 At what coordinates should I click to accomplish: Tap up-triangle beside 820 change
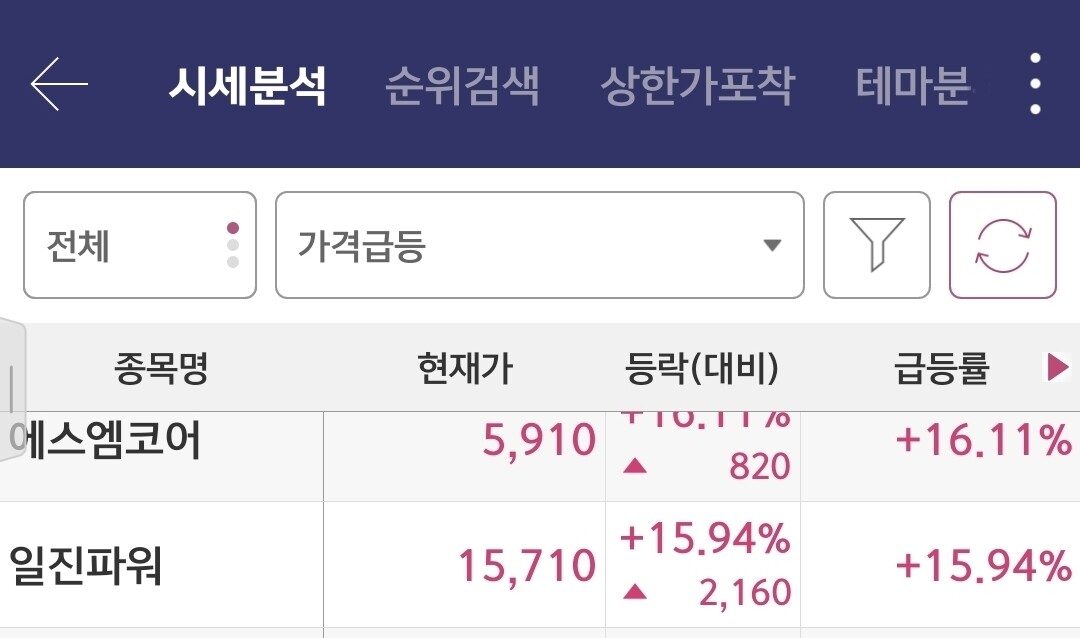coord(634,466)
